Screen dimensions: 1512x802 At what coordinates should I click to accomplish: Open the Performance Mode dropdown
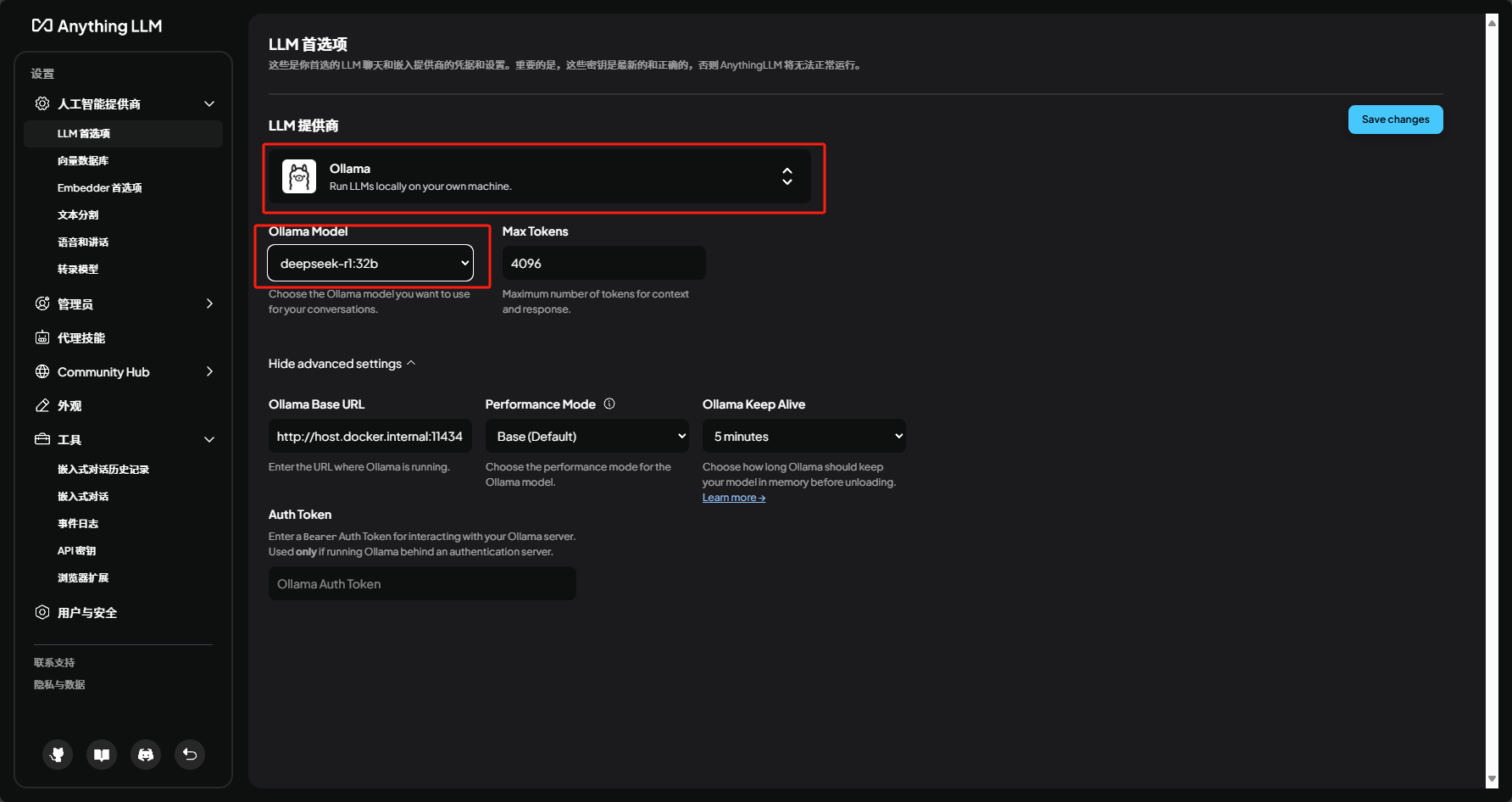tap(586, 436)
